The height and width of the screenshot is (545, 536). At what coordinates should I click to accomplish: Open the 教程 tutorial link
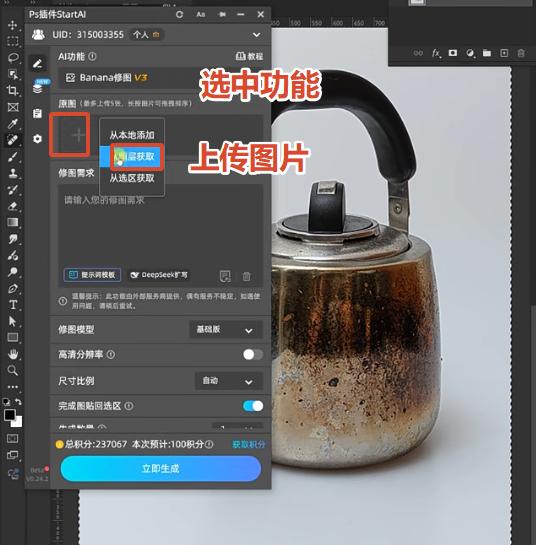[250, 56]
